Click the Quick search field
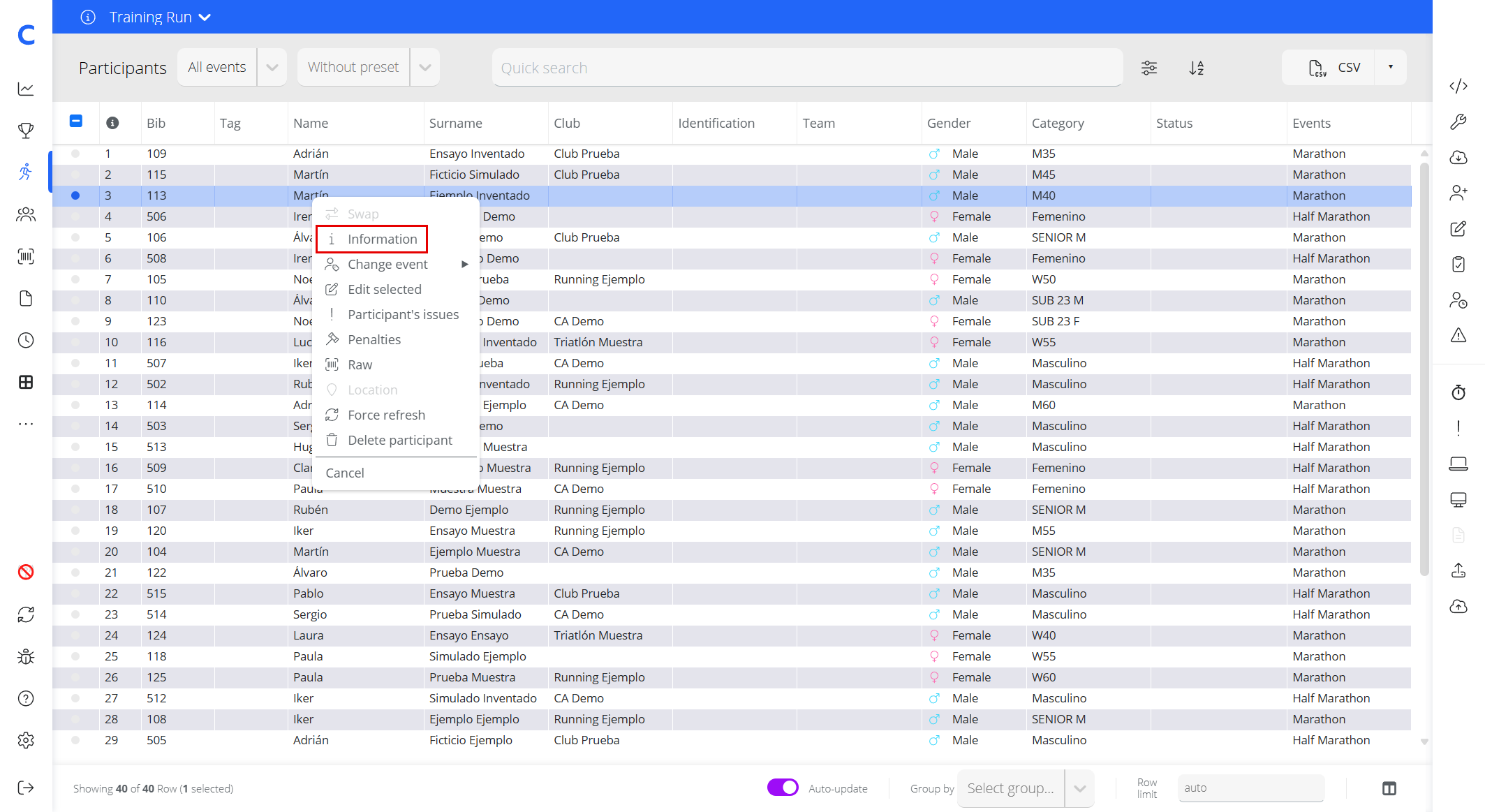The image size is (1485, 812). (x=808, y=68)
